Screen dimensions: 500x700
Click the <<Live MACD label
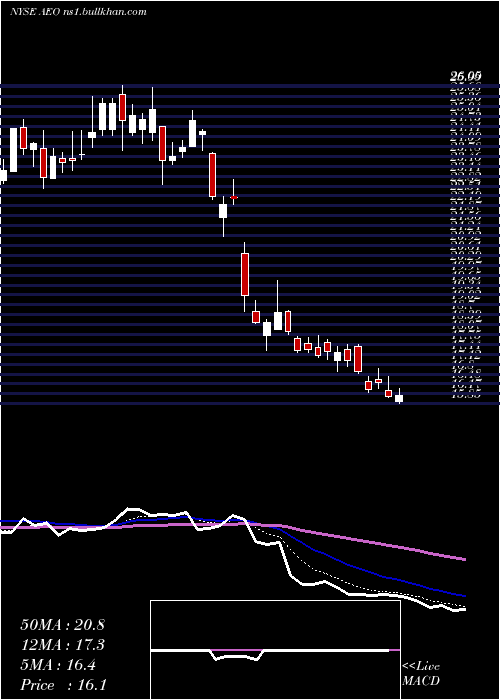[x=421, y=674]
